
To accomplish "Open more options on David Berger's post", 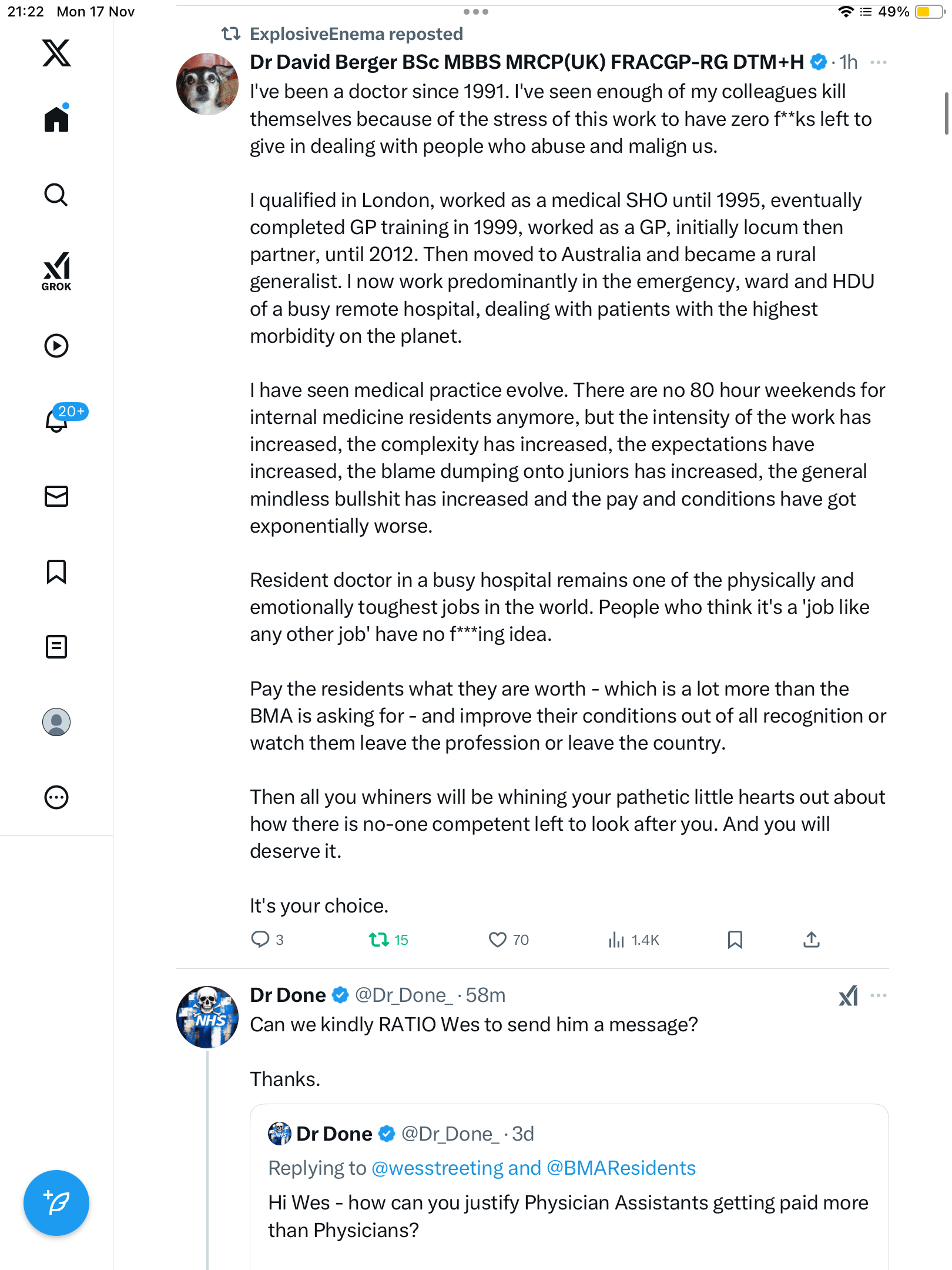I will click(878, 62).
